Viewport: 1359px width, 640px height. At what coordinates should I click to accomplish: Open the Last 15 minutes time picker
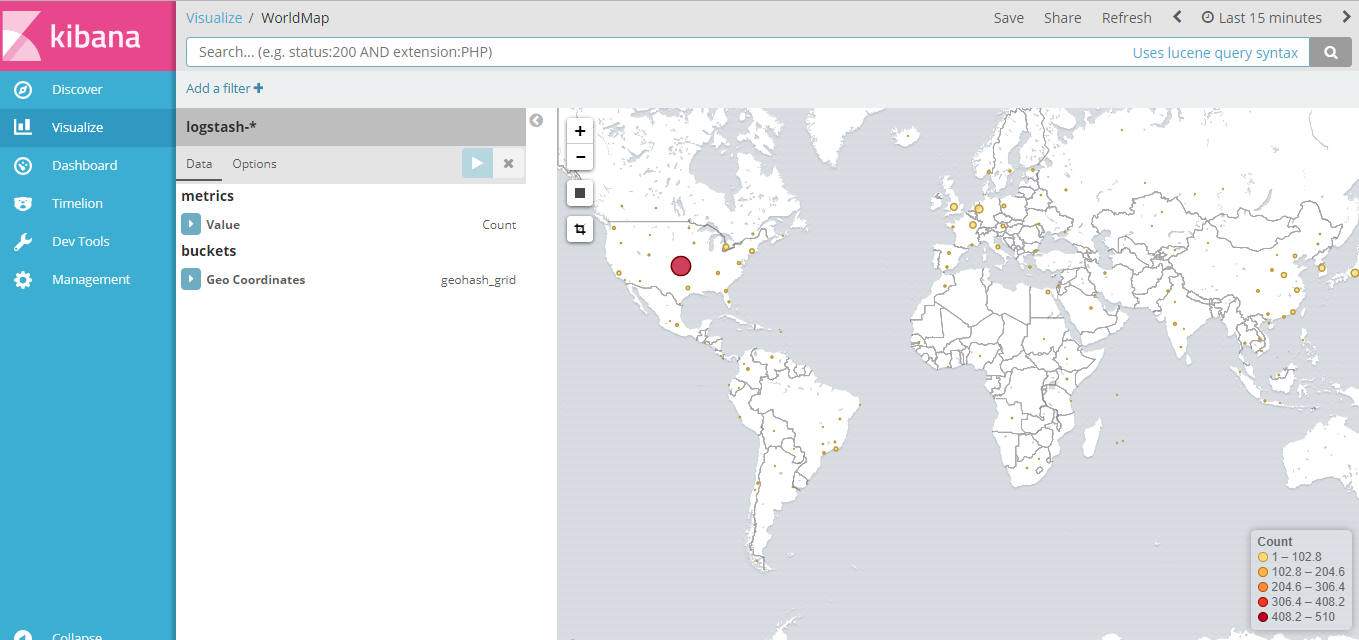coord(1261,18)
